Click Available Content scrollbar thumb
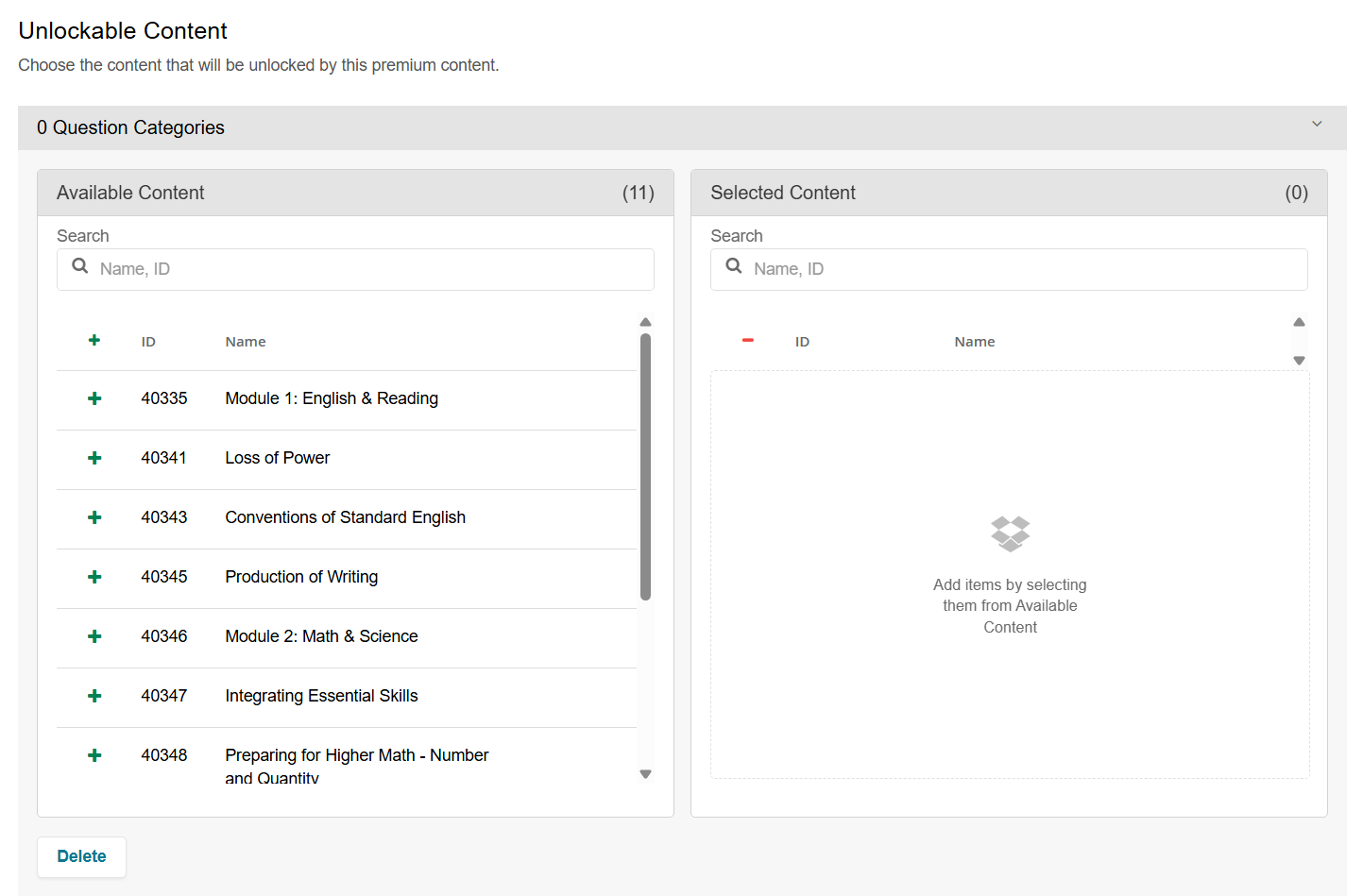Viewport: 1363px width, 896px height. coord(646,466)
